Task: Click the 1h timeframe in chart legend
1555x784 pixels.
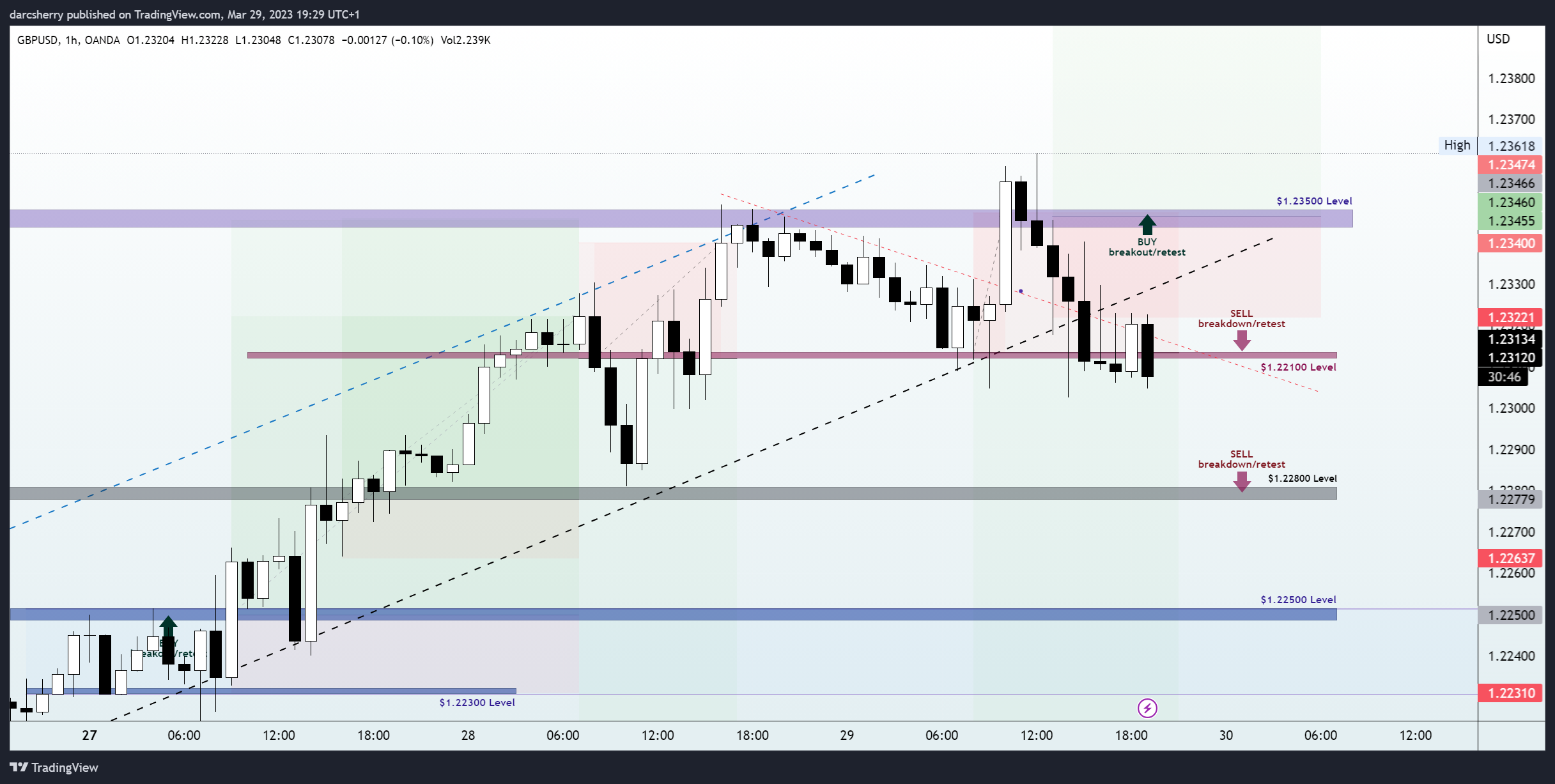Action: click(71, 40)
